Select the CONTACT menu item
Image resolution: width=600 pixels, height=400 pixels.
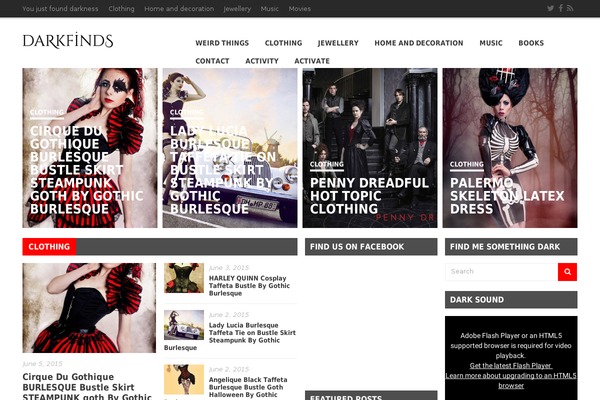pos(212,61)
